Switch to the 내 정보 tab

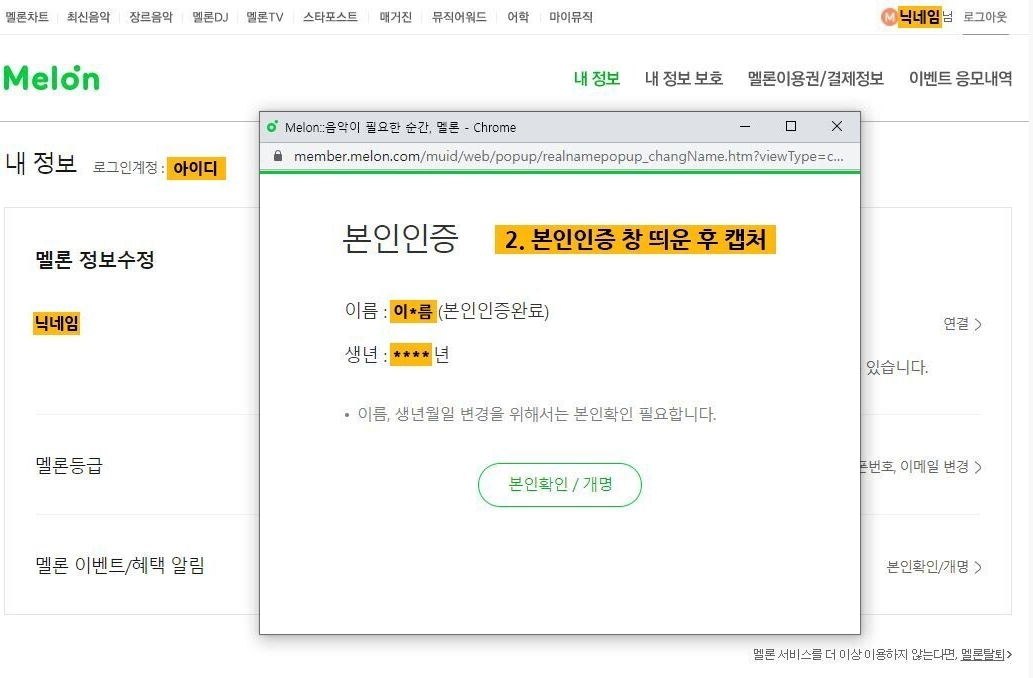tap(597, 78)
